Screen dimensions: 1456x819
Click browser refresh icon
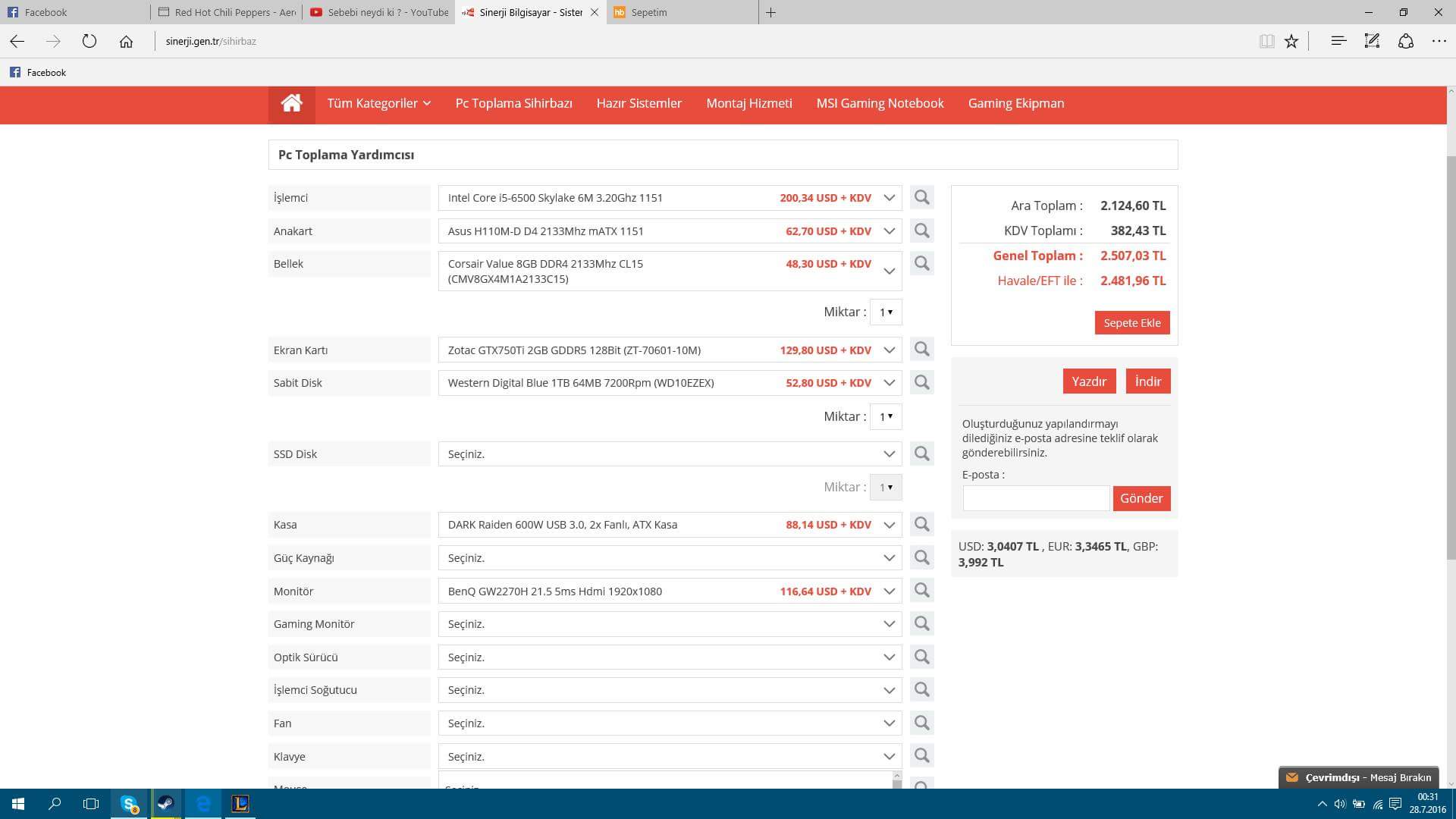(x=89, y=42)
